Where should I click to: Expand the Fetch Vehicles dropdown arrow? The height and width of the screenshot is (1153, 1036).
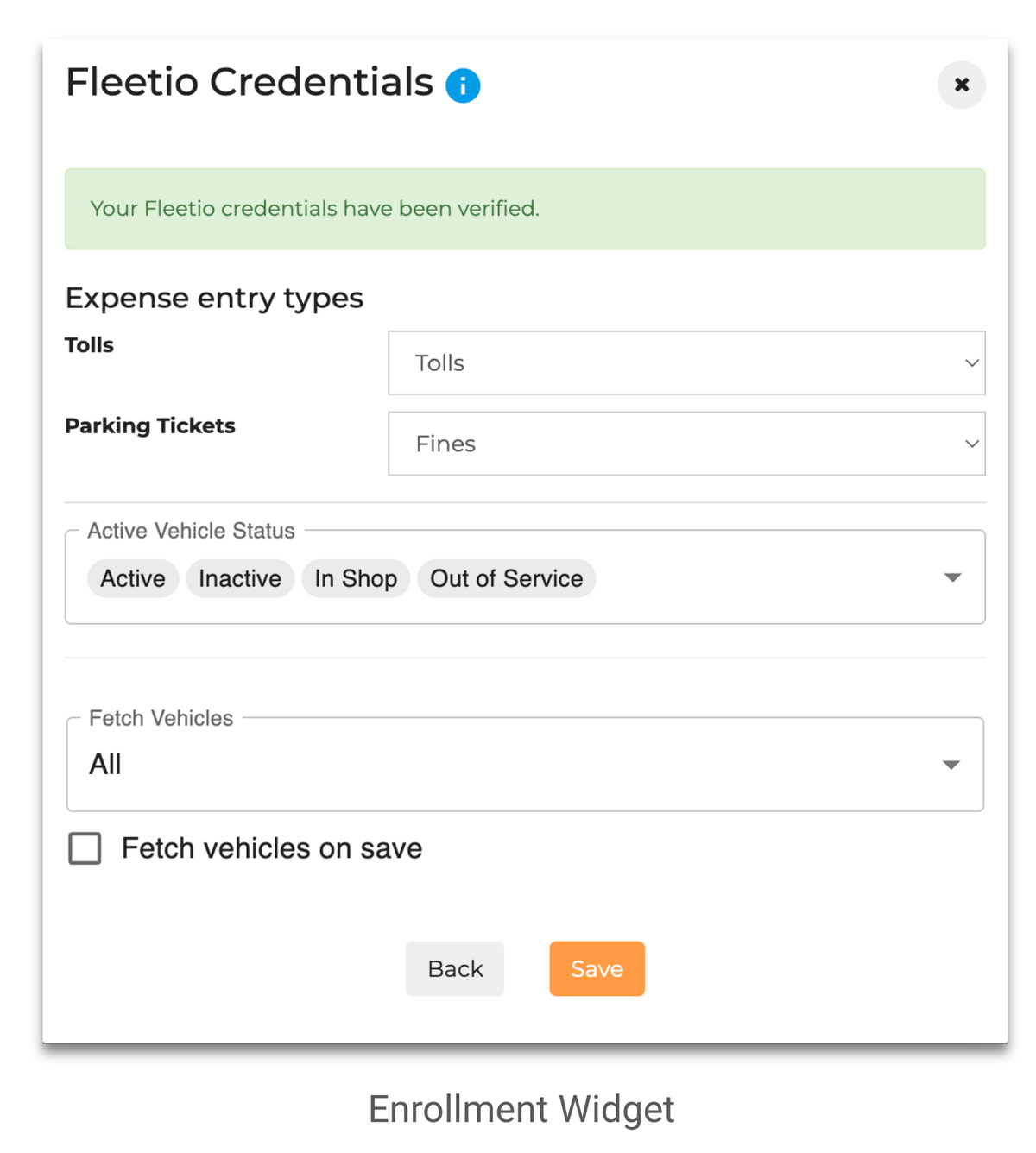tap(951, 765)
